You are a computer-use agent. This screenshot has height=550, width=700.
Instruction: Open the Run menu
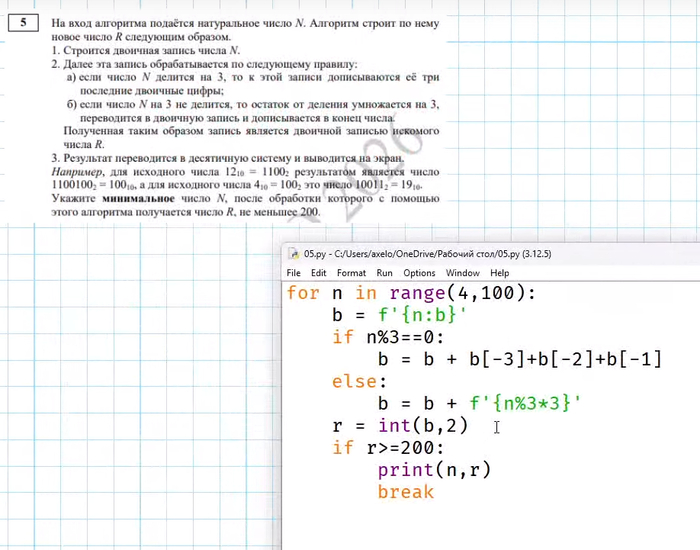[x=384, y=273]
